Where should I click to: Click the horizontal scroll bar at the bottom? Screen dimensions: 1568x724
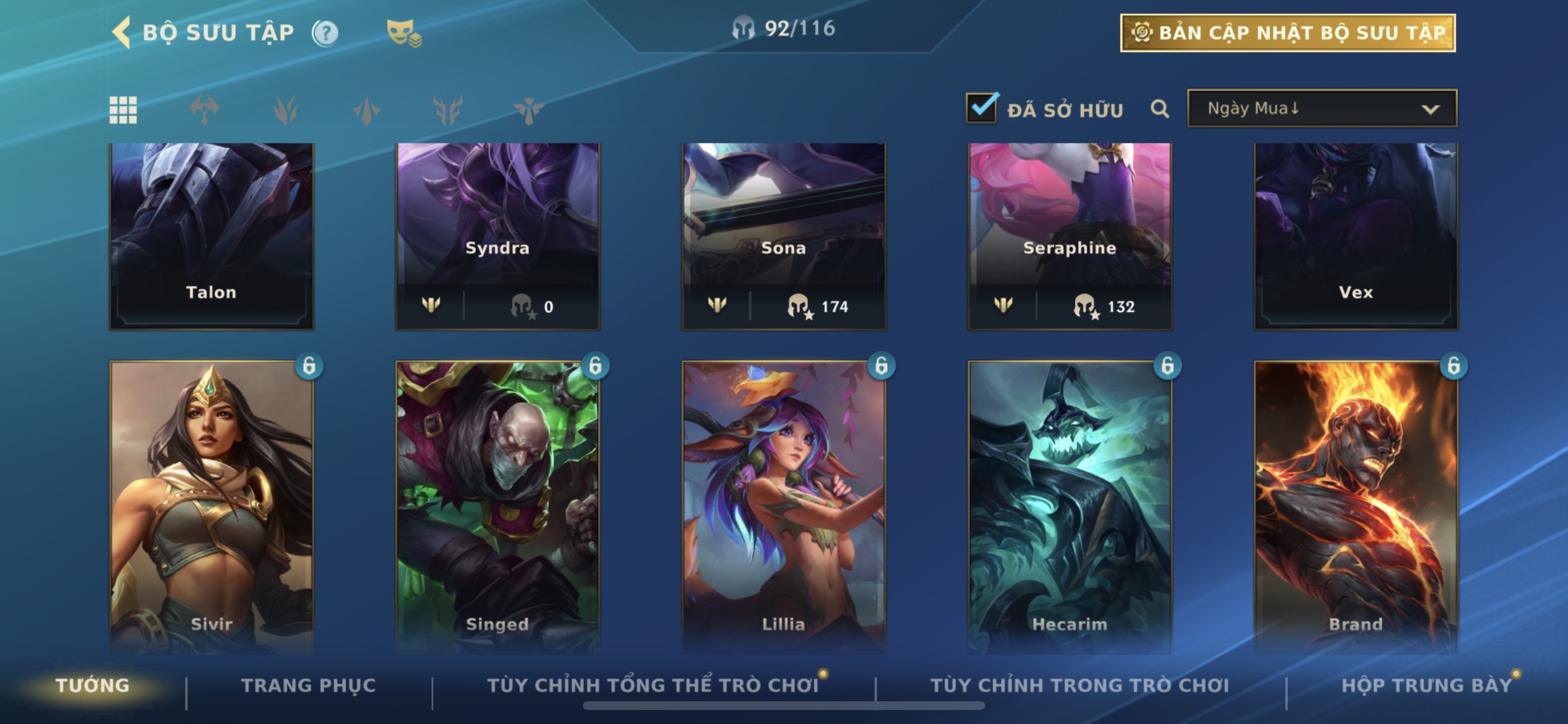[x=783, y=706]
